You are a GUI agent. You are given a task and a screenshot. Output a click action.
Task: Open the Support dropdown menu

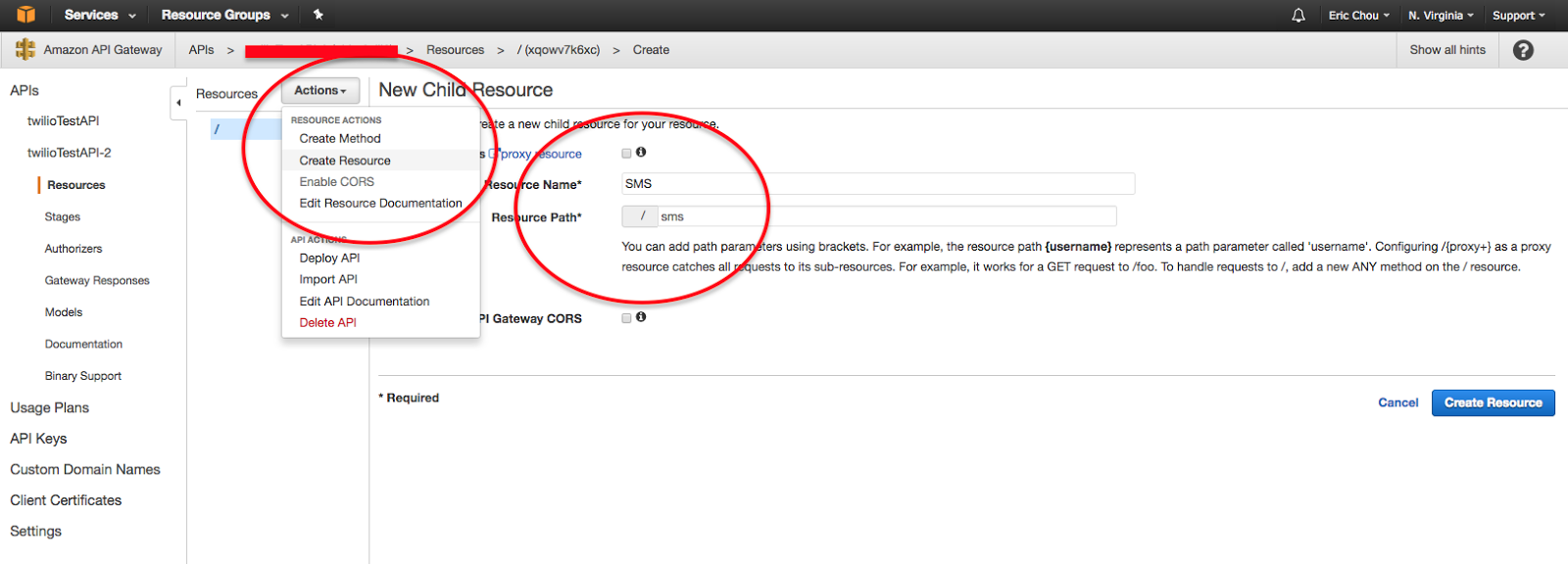pyautogui.click(x=1518, y=16)
